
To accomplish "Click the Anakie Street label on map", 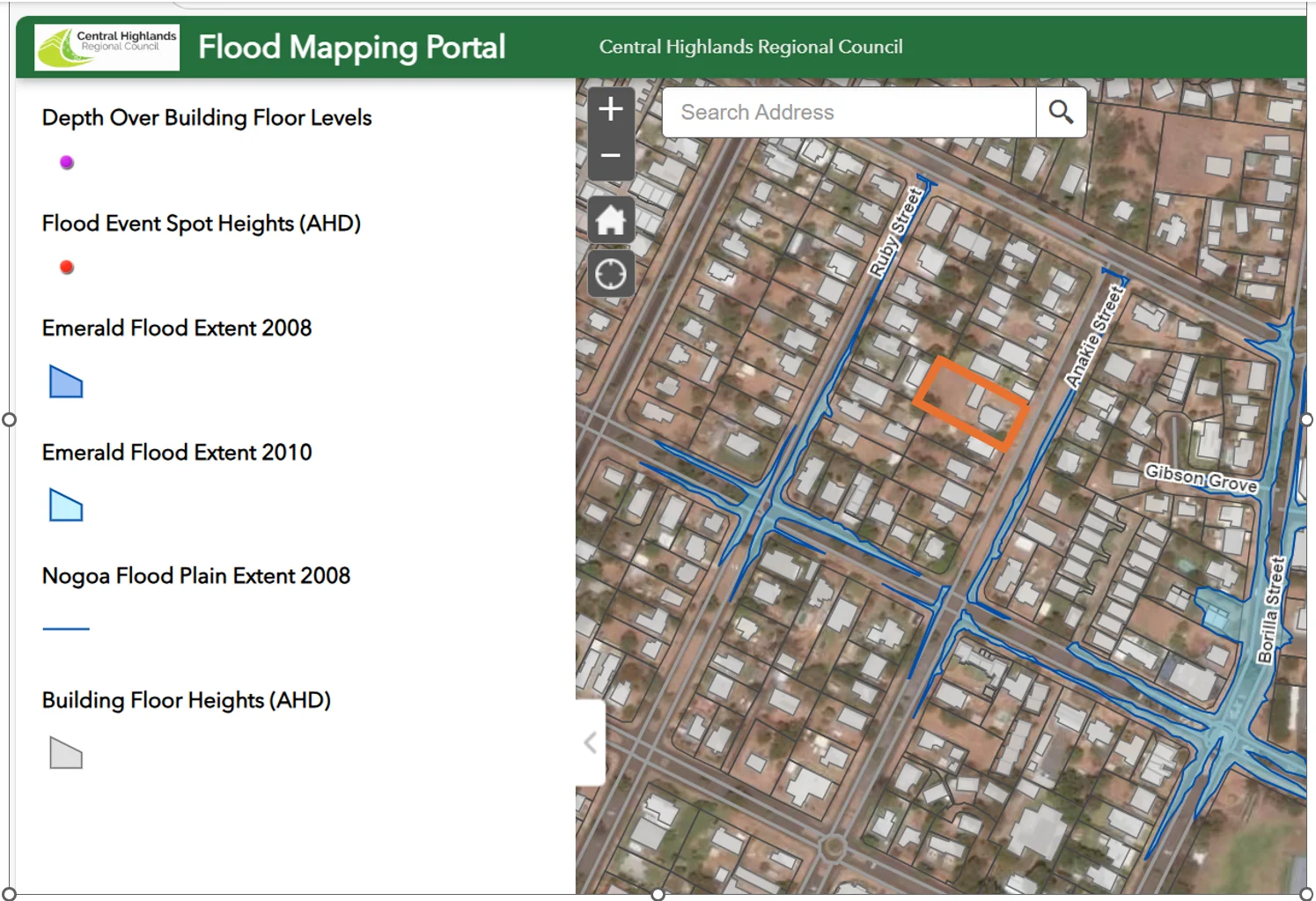I will (1094, 336).
